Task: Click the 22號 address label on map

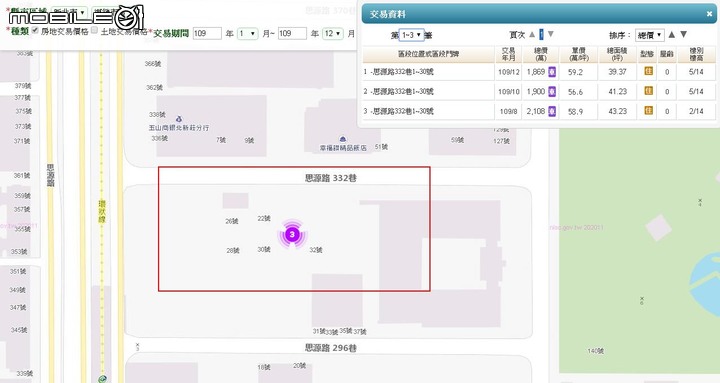Action: (264, 219)
